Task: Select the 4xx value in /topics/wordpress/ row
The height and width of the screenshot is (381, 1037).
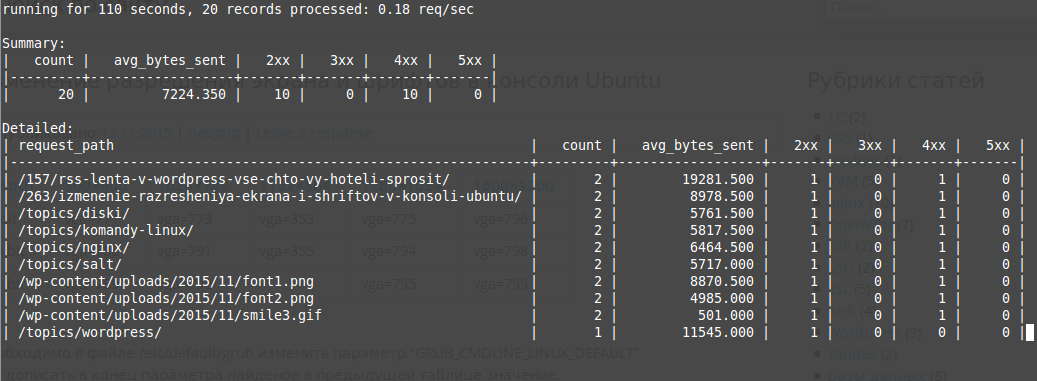Action: point(942,333)
